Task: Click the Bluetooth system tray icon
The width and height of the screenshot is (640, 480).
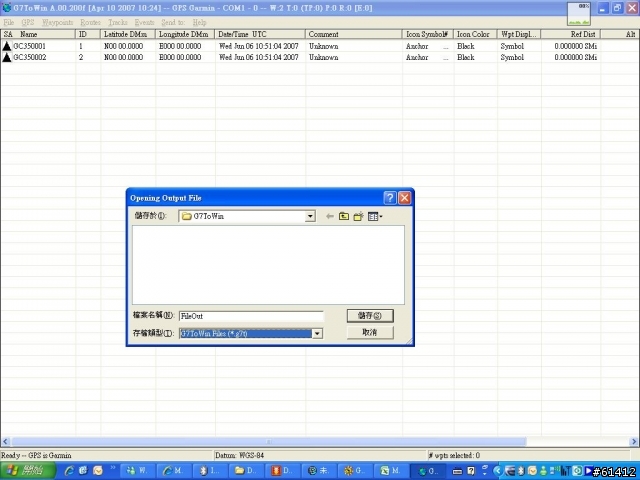Action: point(520,471)
